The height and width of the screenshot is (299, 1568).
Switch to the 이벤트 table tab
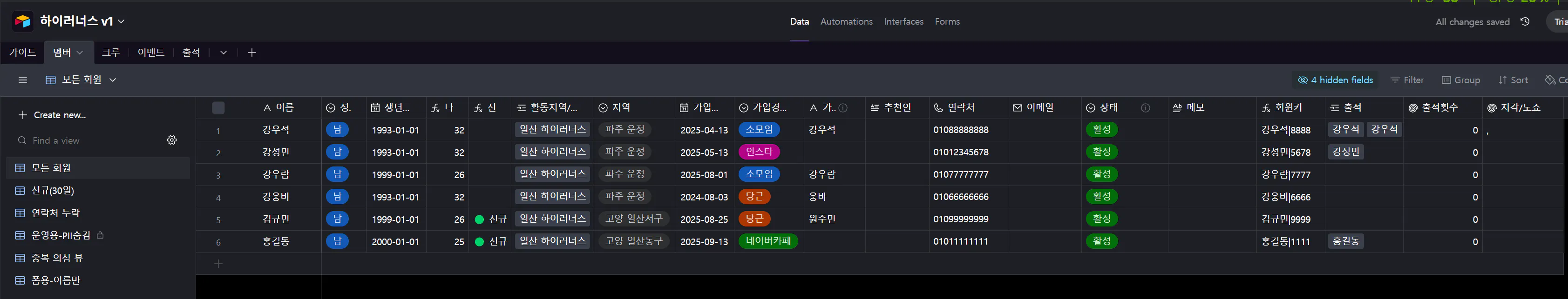tap(151, 52)
